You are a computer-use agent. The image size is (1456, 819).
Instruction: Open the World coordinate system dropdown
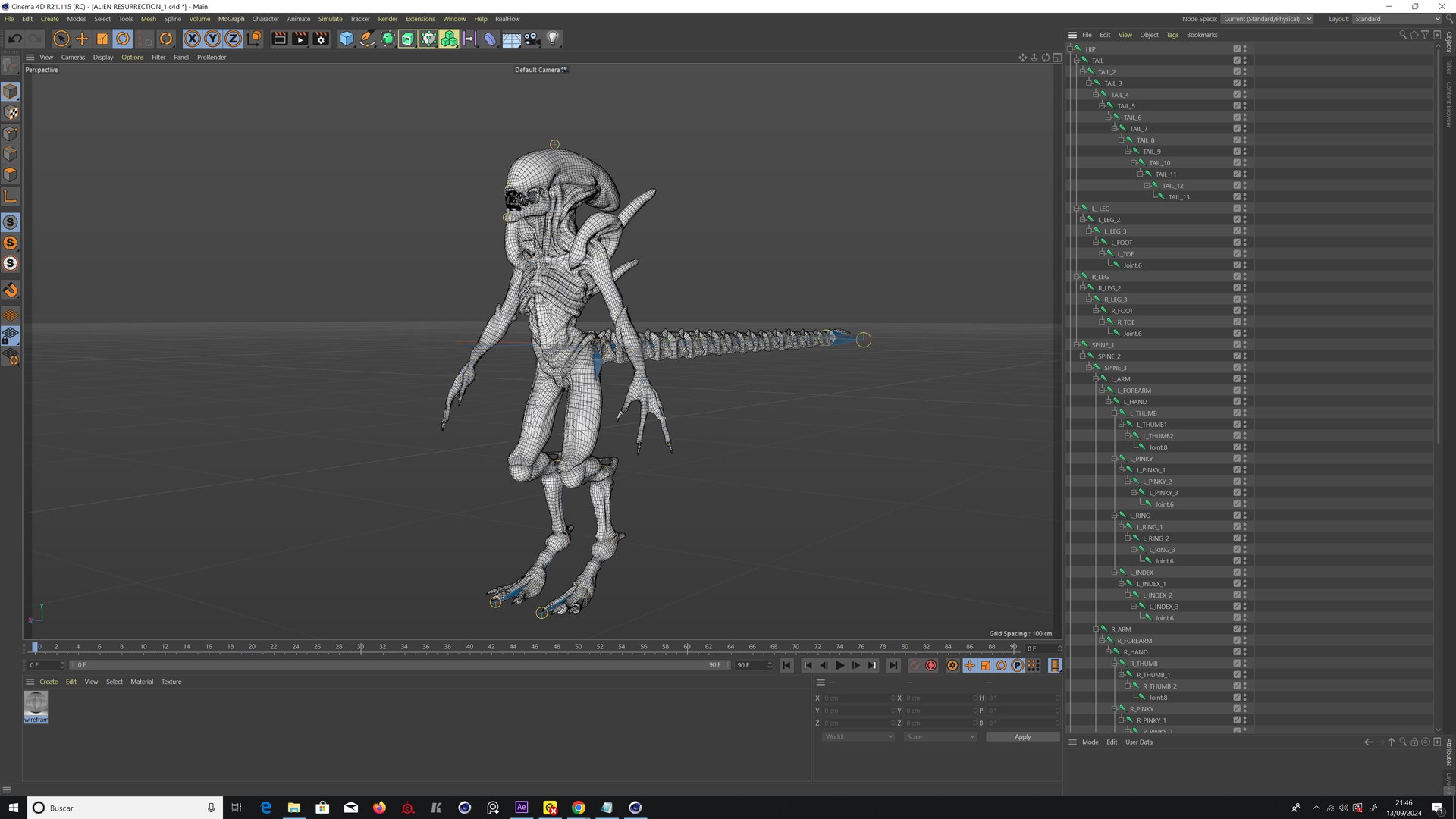[x=858, y=737]
